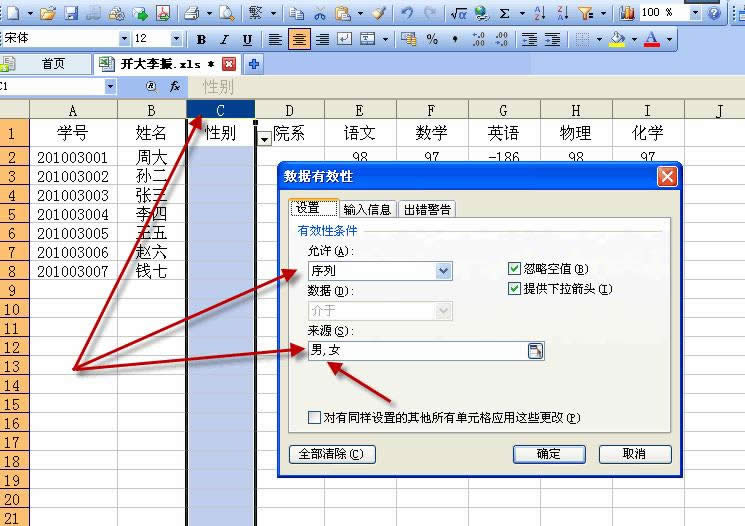Image resolution: width=745 pixels, height=526 pixels.
Task: Insert a formula with the square root icon
Action: tap(458, 13)
